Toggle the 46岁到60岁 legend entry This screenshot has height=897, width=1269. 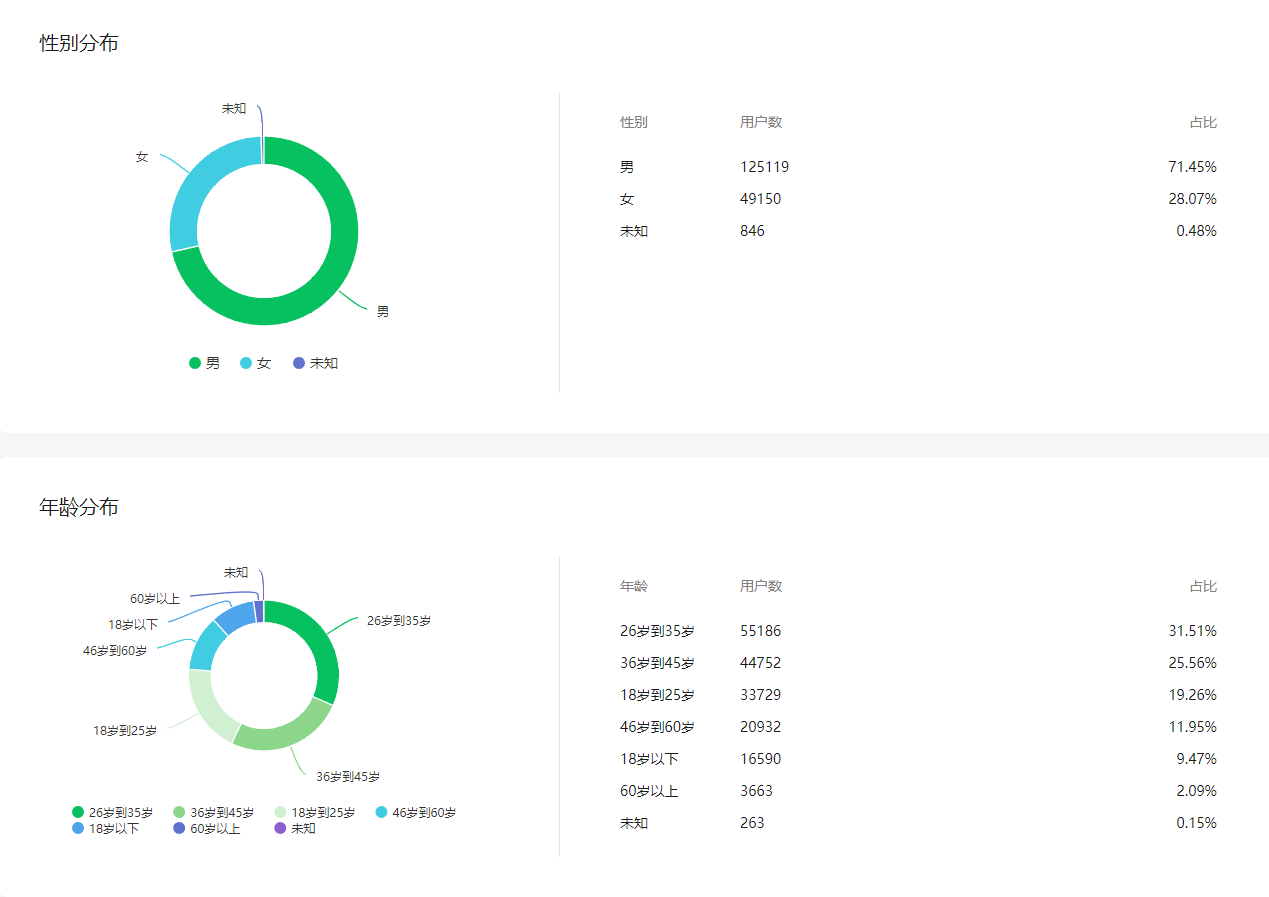tap(416, 813)
